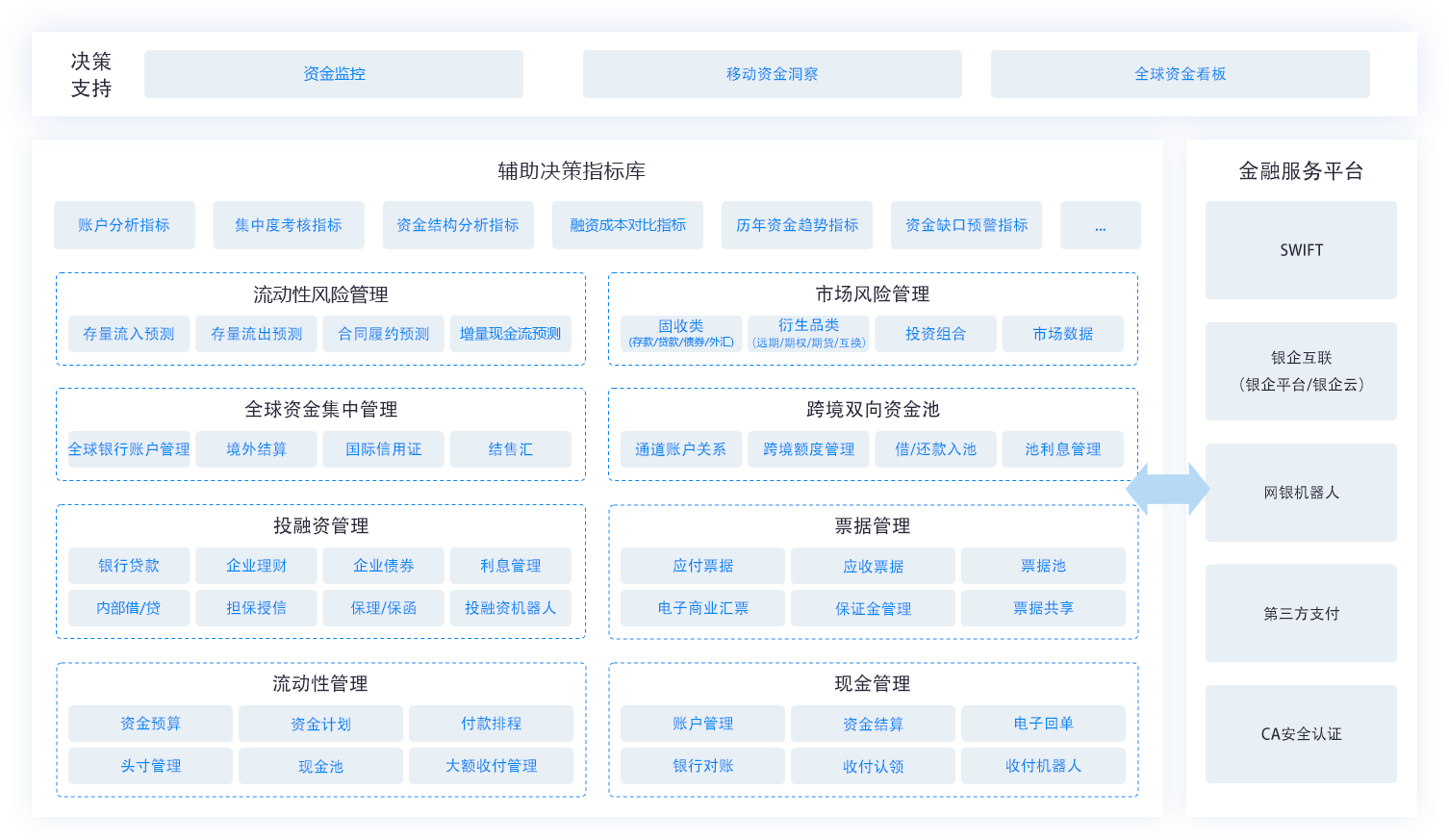Expand the ... indicator after 资金缺口预警指标

(x=1100, y=224)
